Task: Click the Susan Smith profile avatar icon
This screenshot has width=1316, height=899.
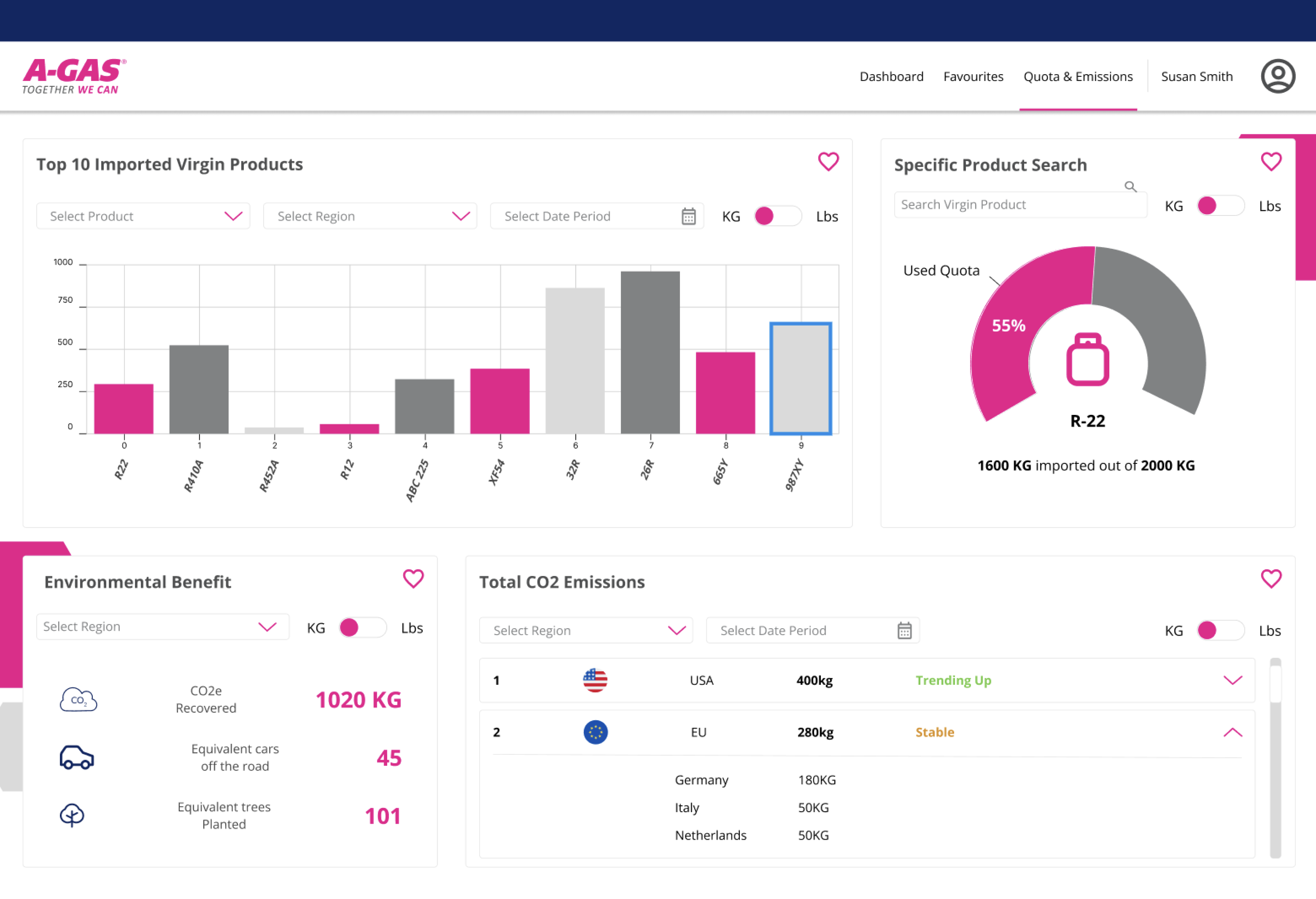Action: pyautogui.click(x=1278, y=76)
